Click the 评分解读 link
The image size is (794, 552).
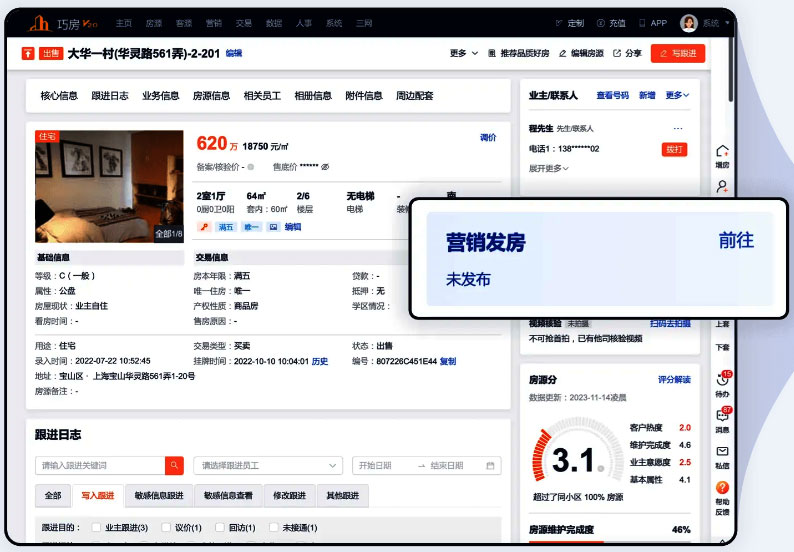[674, 379]
